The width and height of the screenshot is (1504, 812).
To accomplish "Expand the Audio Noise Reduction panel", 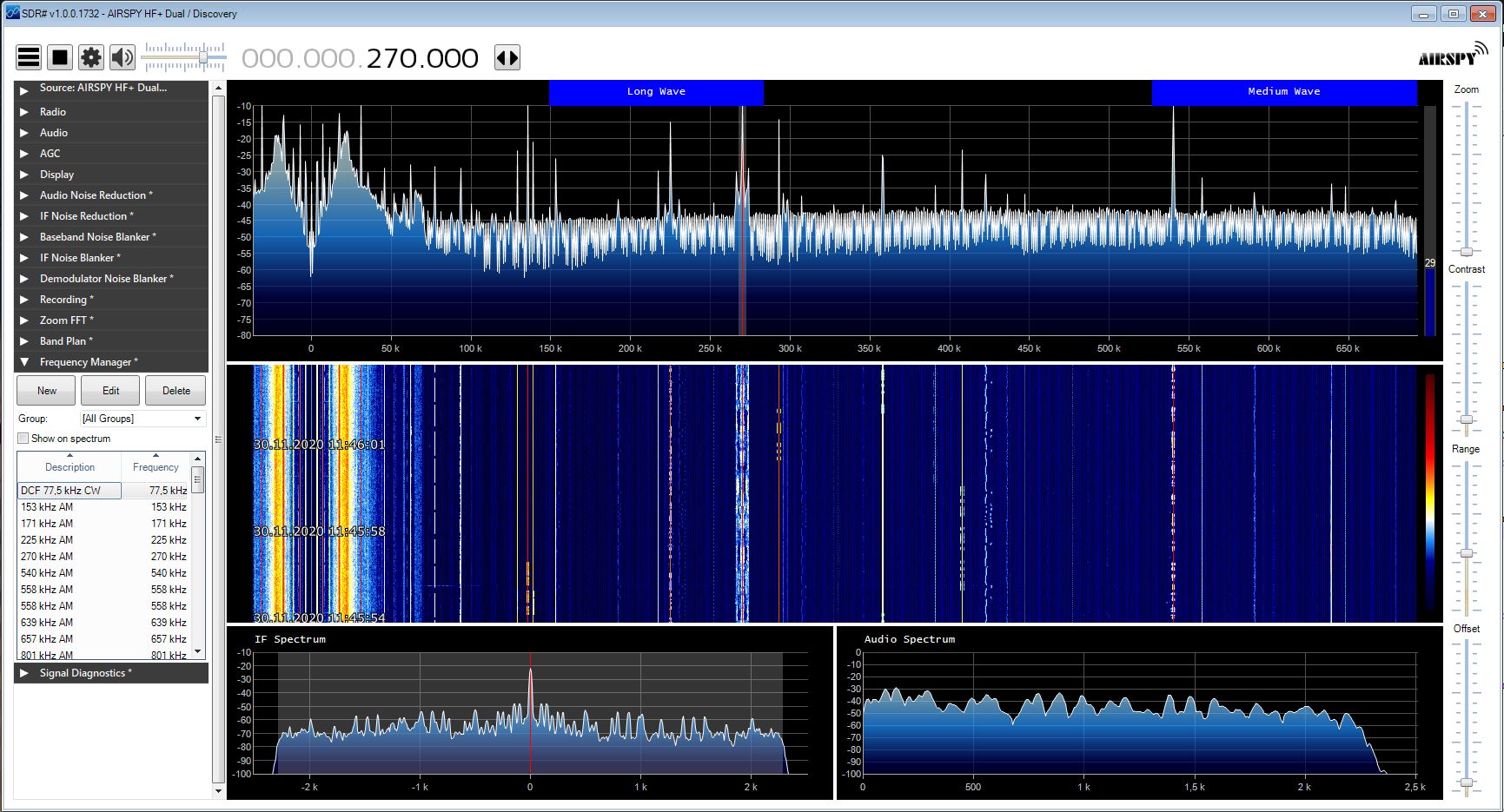I will click(x=111, y=195).
